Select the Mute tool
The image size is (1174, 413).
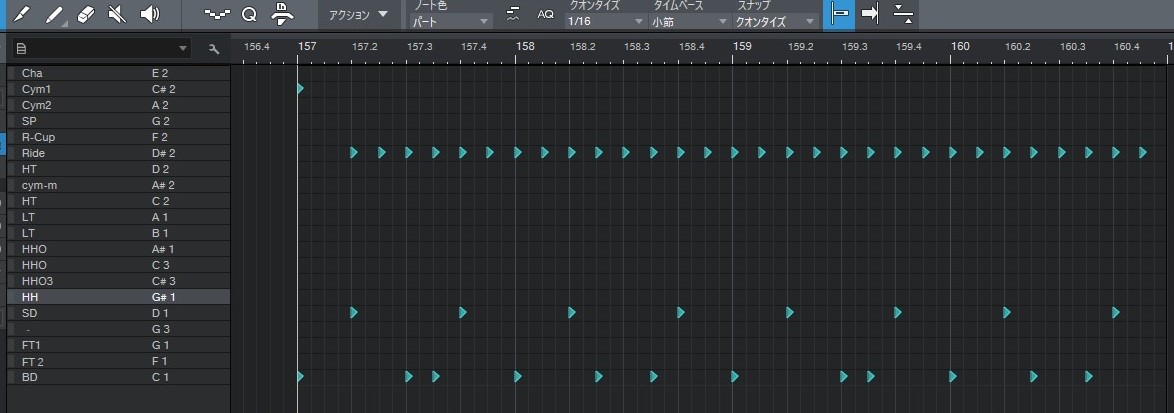[118, 14]
